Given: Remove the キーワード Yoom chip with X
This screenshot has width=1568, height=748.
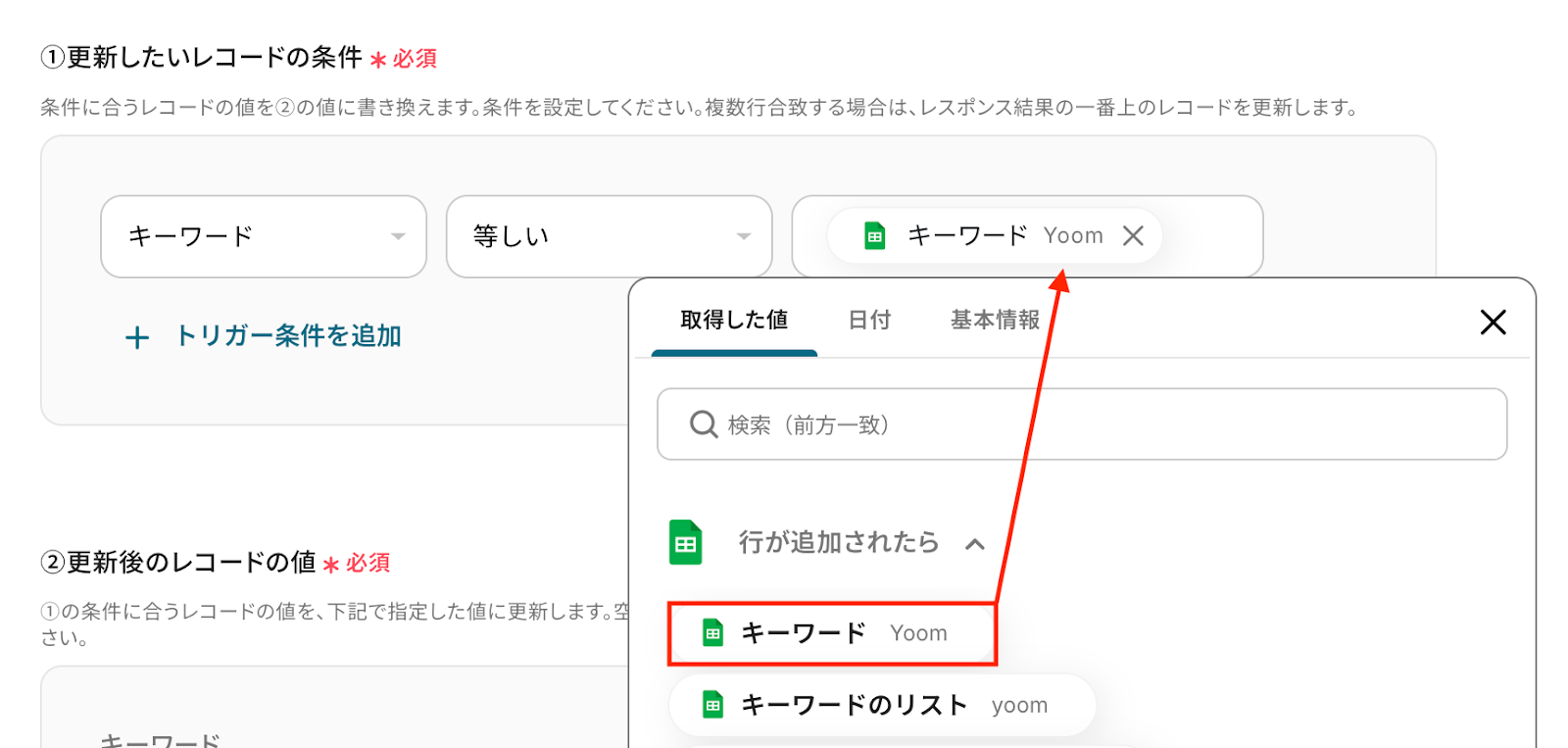Looking at the screenshot, I should coord(1133,236).
